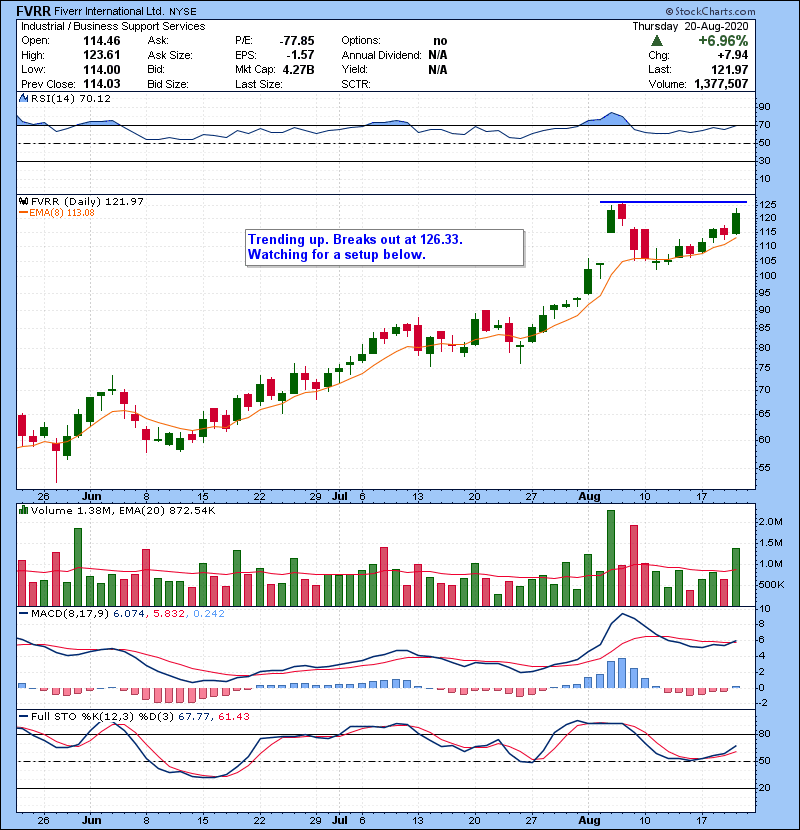Click the Annual Dividend label
Viewport: 800px width, 830px height.
[381, 55]
